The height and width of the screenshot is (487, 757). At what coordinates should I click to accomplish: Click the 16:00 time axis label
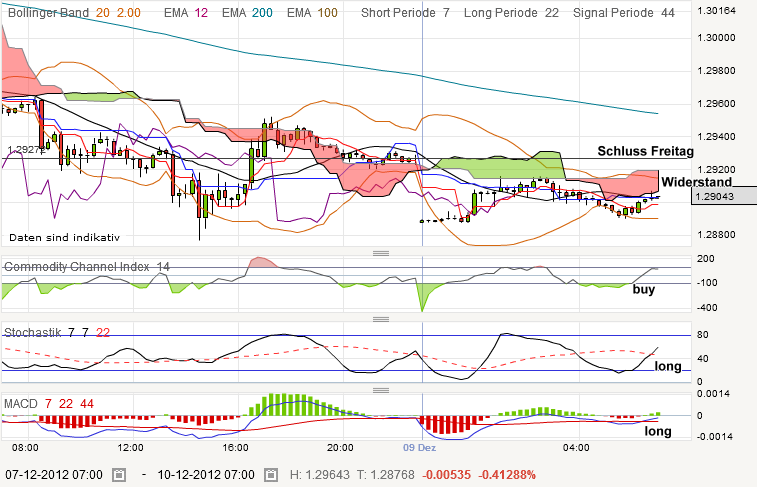236,447
